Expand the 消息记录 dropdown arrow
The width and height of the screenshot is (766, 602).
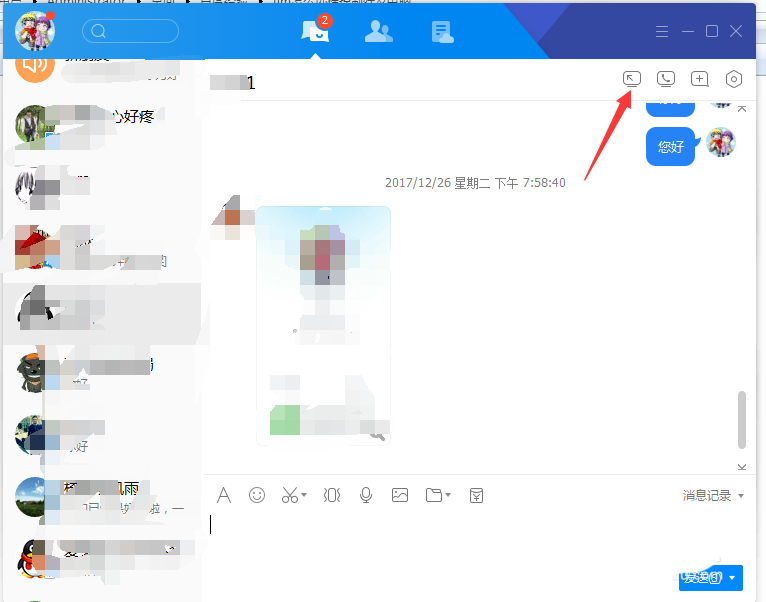[x=741, y=495]
